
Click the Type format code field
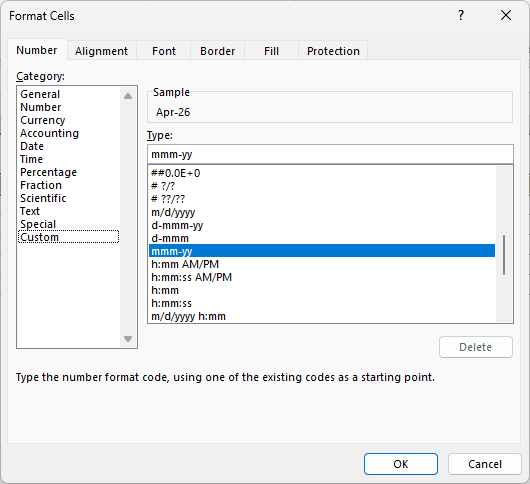330,154
